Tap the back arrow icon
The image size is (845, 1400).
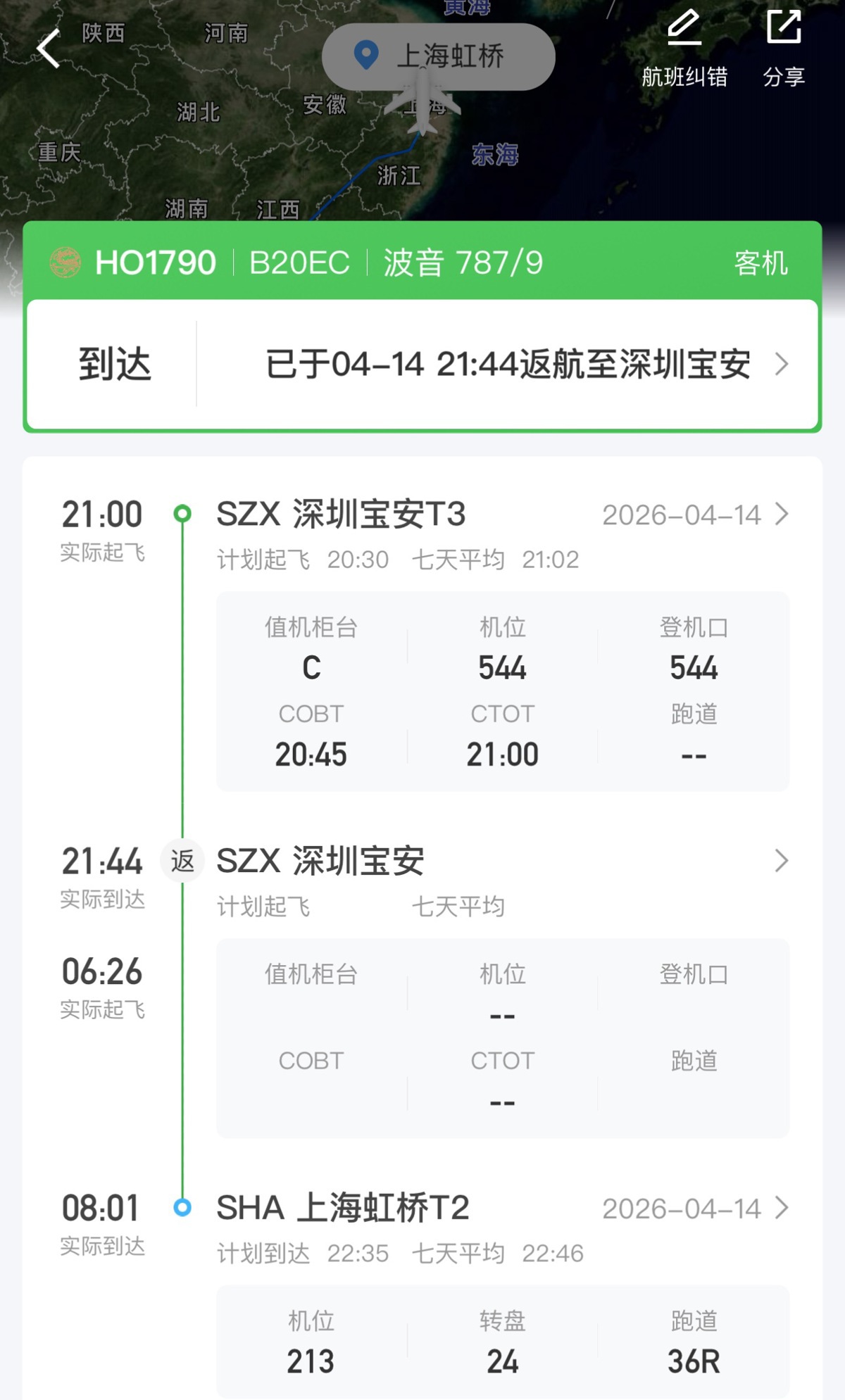point(48,49)
